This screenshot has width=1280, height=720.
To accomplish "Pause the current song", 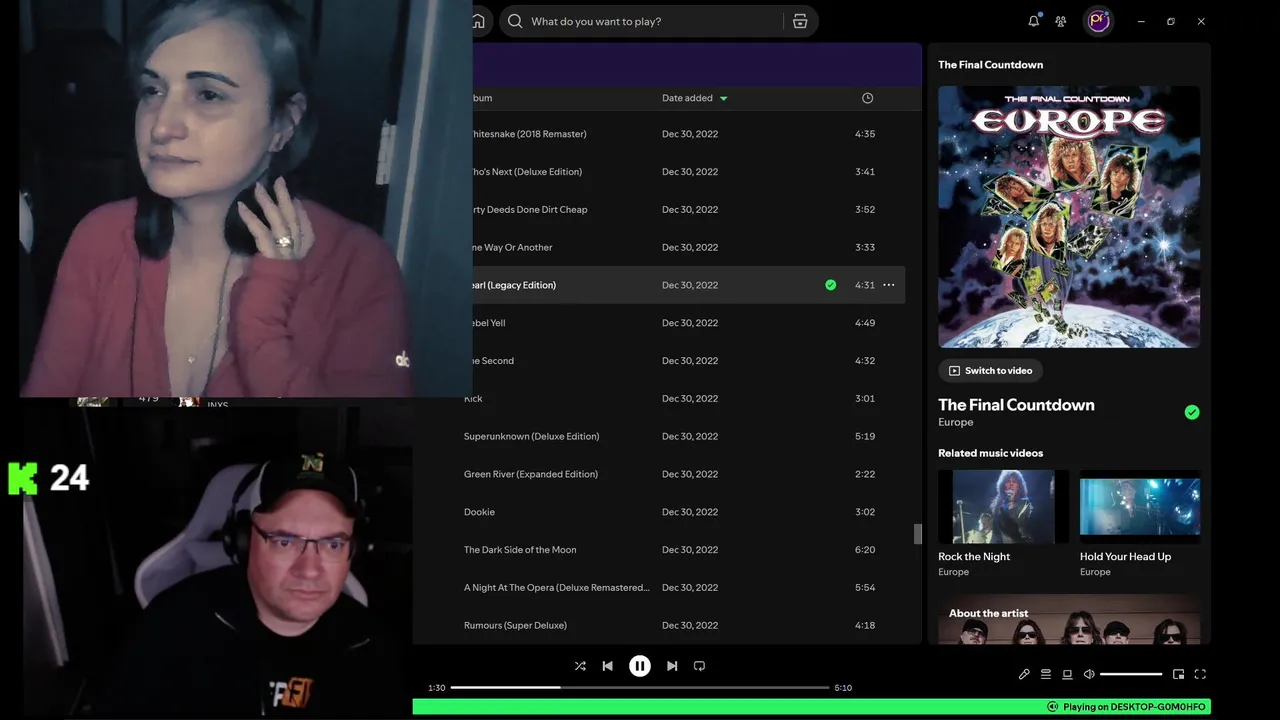I will (640, 666).
